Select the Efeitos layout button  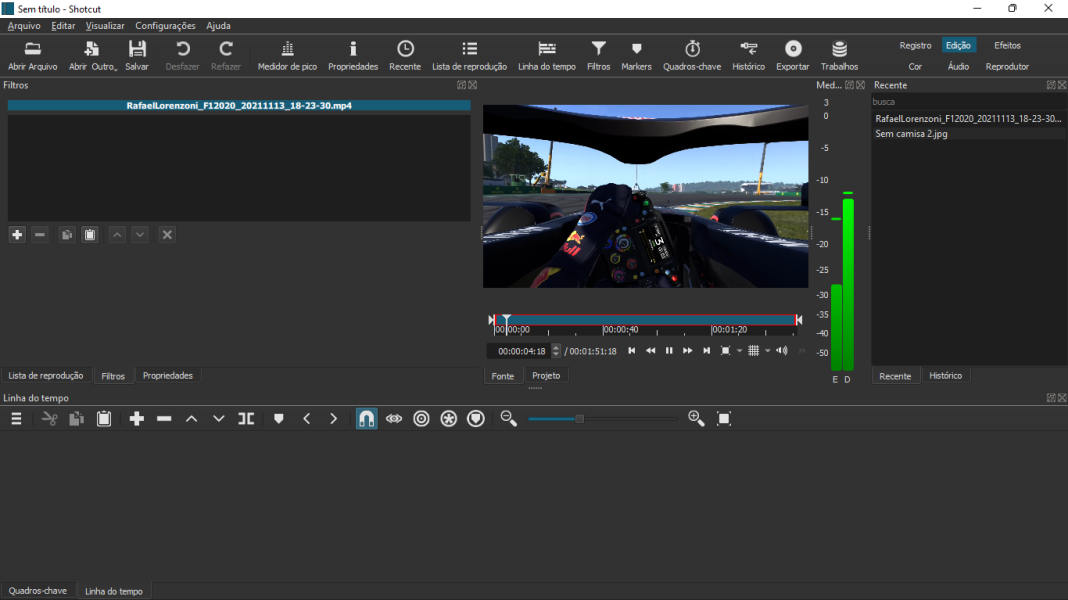(x=1007, y=46)
